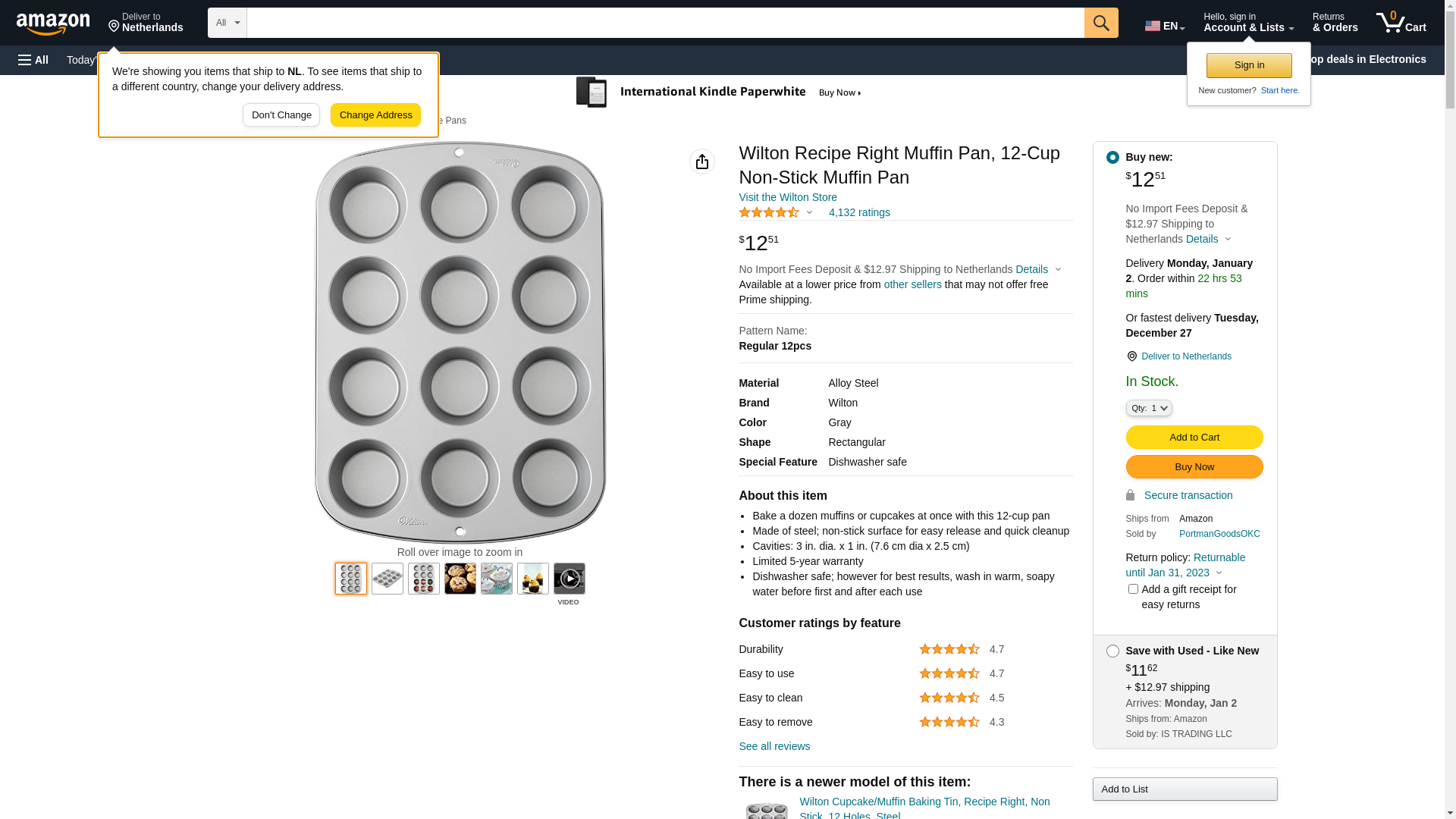Click the Add to Cart button

point(1194,438)
